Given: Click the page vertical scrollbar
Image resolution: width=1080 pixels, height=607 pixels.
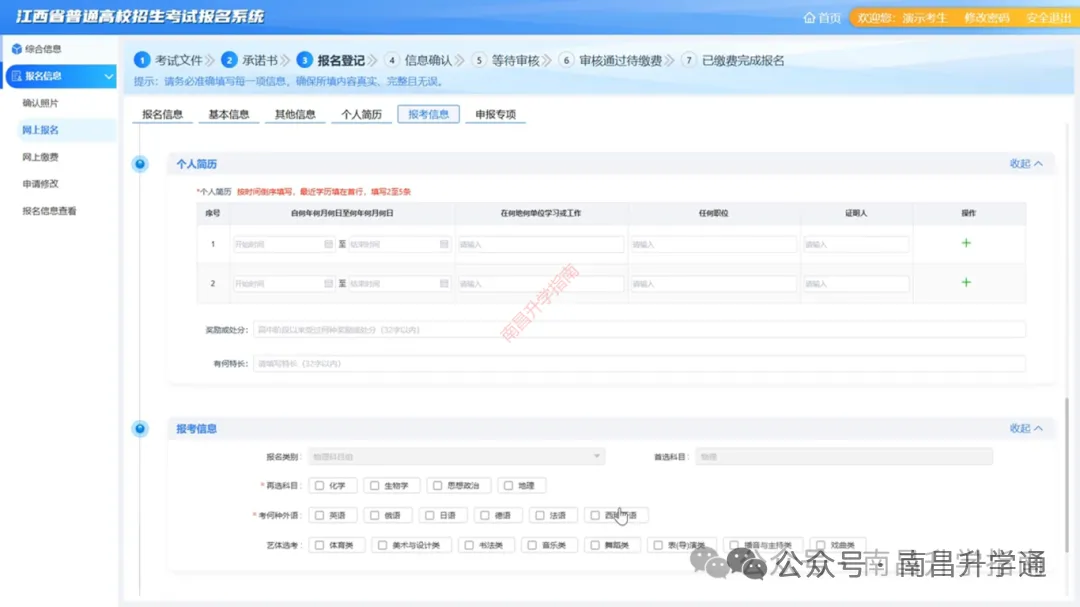Looking at the screenshot, I should click(x=1068, y=475).
